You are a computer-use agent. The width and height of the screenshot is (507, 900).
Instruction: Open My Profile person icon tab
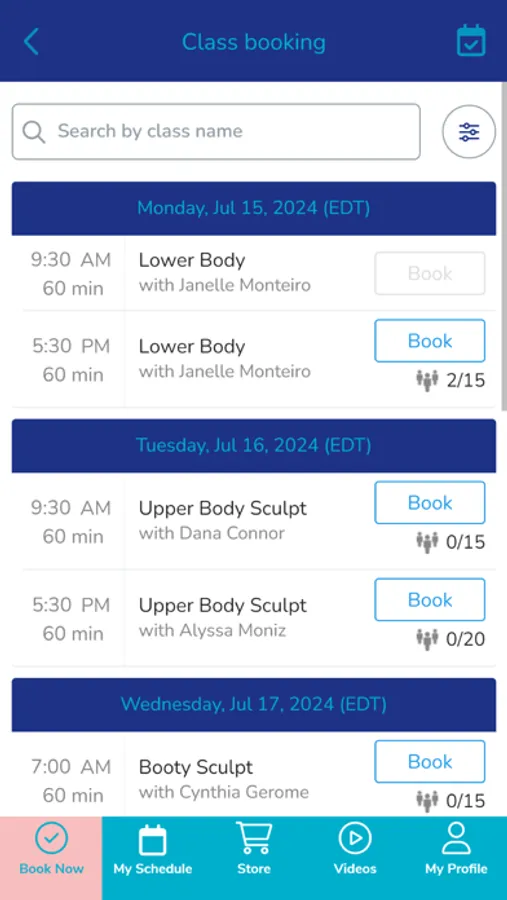[456, 849]
